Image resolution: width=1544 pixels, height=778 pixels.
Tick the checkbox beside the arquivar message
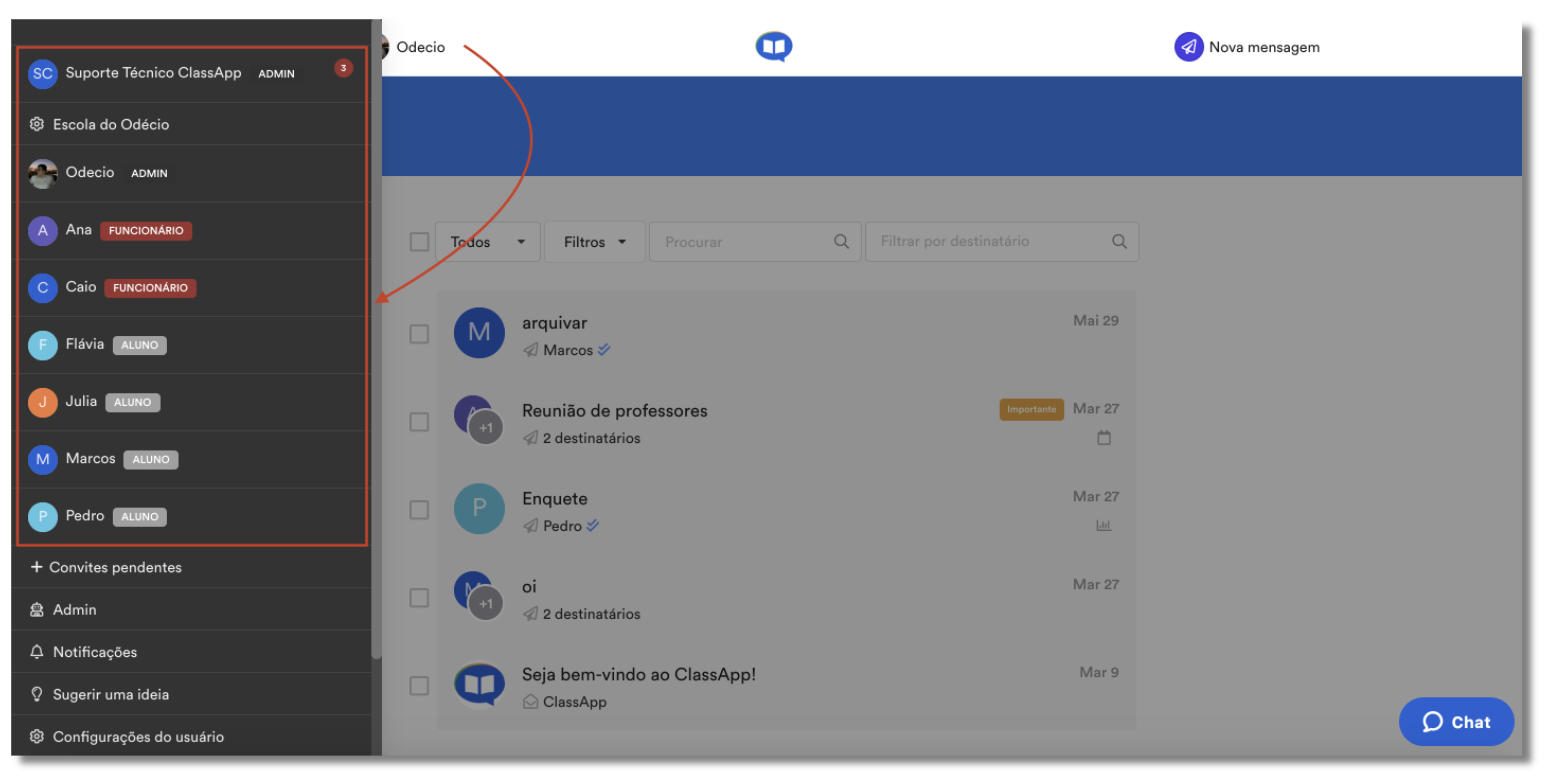coord(419,334)
